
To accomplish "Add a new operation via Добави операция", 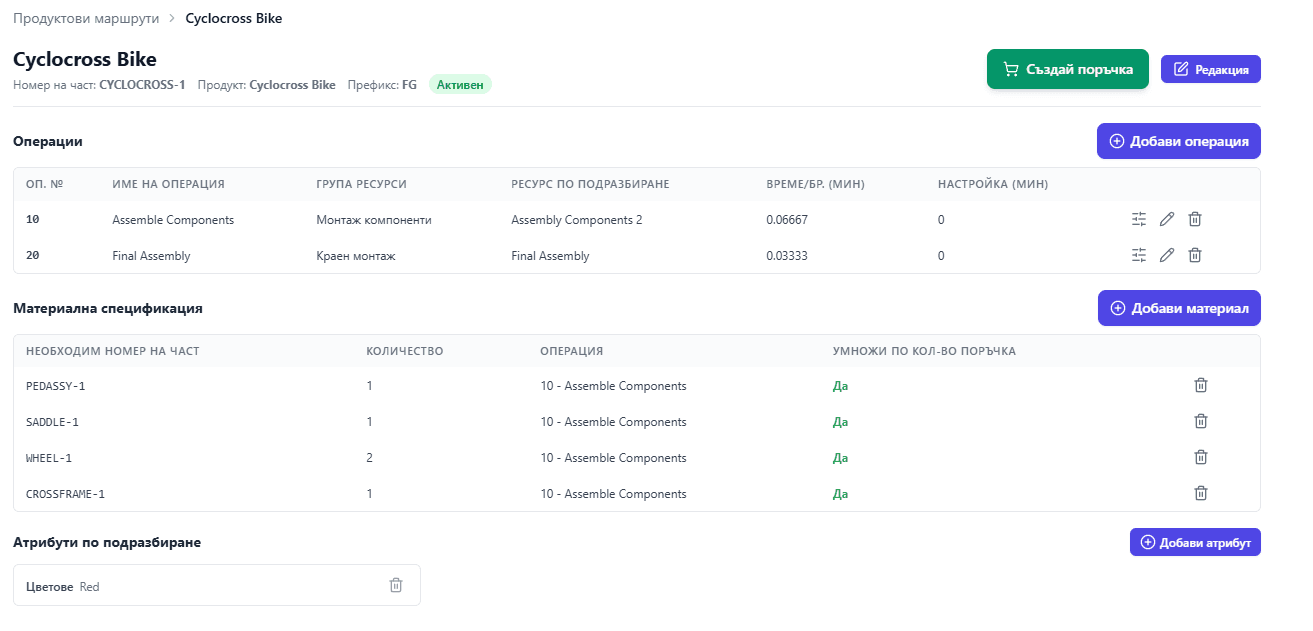I will click(x=1178, y=141).
